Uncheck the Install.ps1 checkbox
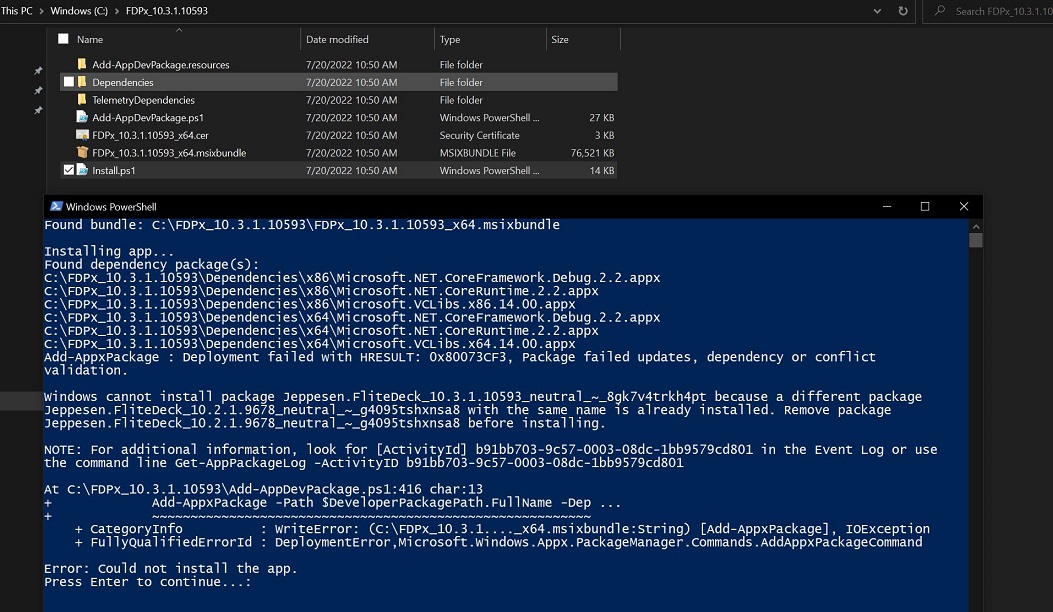Viewport: 1053px width, 612px height. point(68,169)
